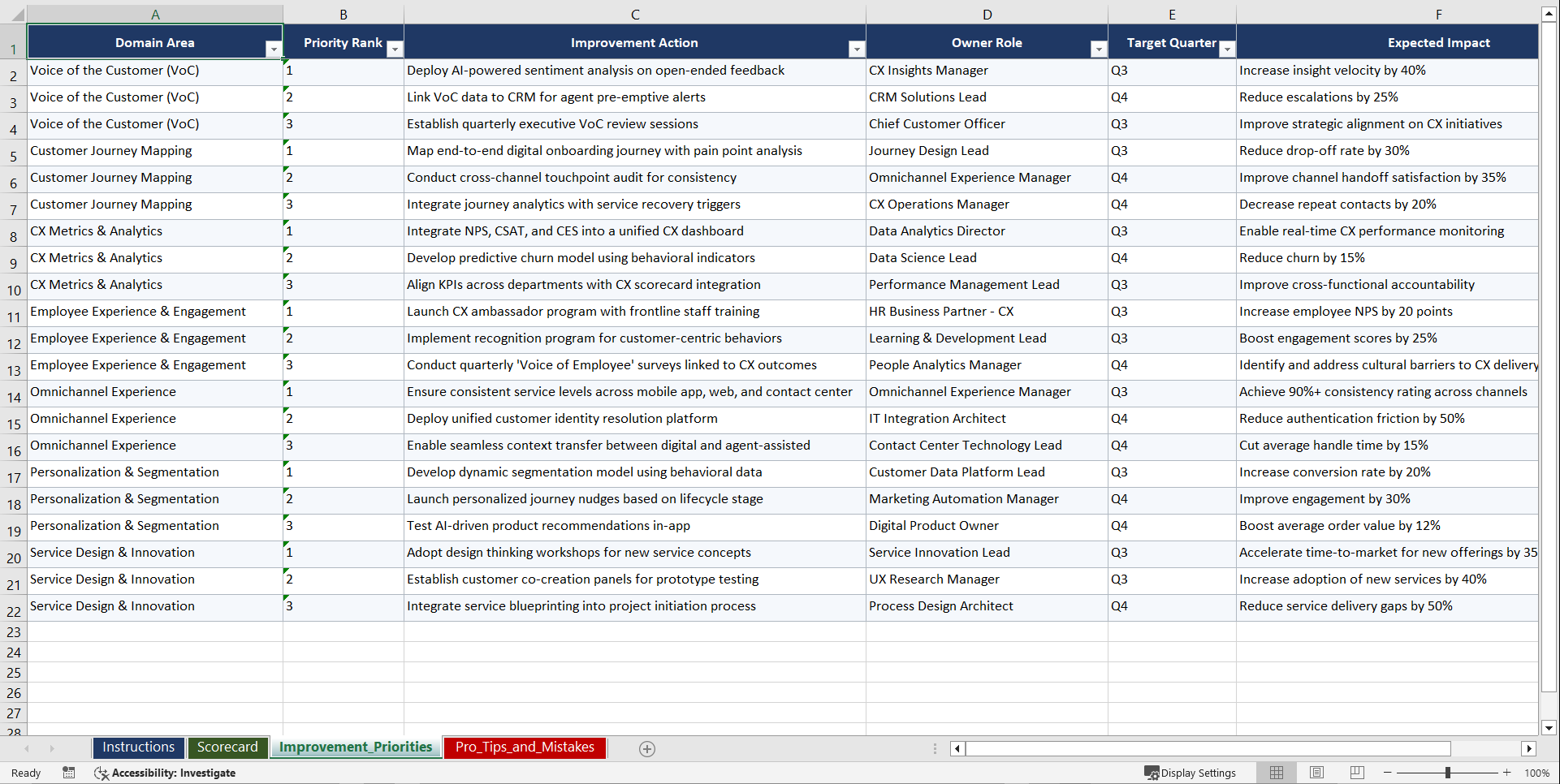
Task: Open the Domain Area filter dropdown
Action: pyautogui.click(x=274, y=49)
